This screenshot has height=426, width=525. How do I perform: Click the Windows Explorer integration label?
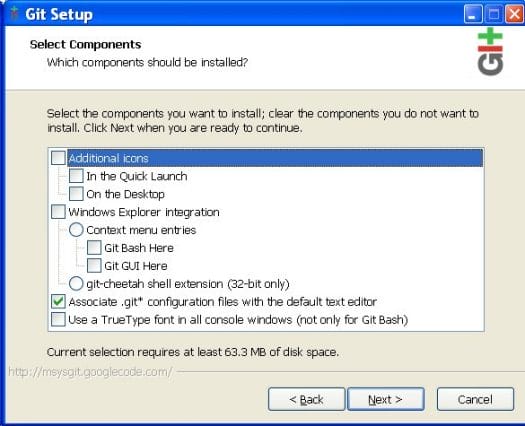tap(144, 212)
